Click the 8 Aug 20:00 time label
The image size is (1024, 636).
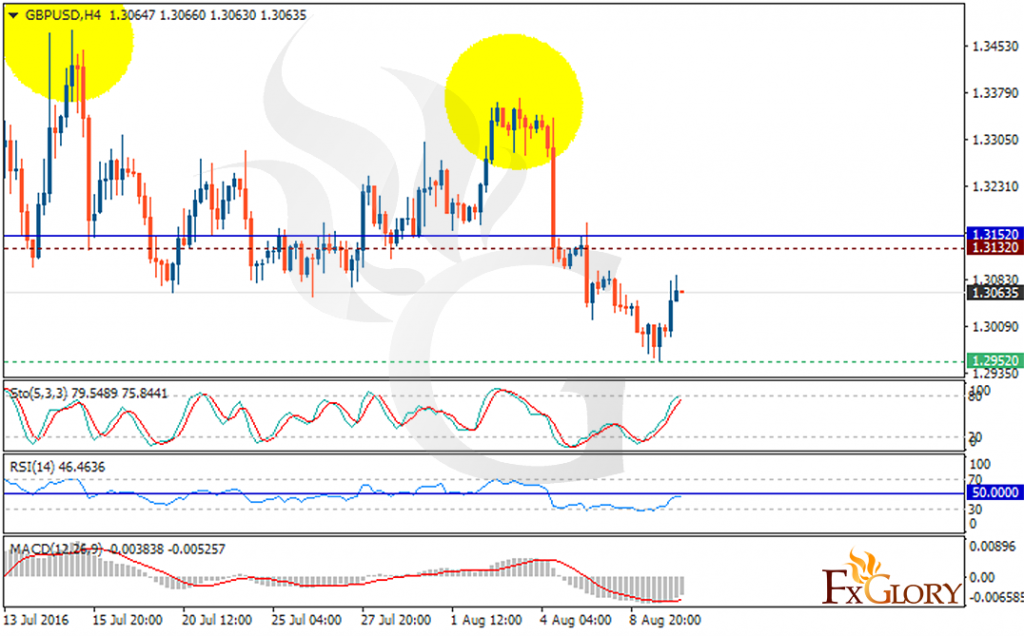pyautogui.click(x=665, y=620)
